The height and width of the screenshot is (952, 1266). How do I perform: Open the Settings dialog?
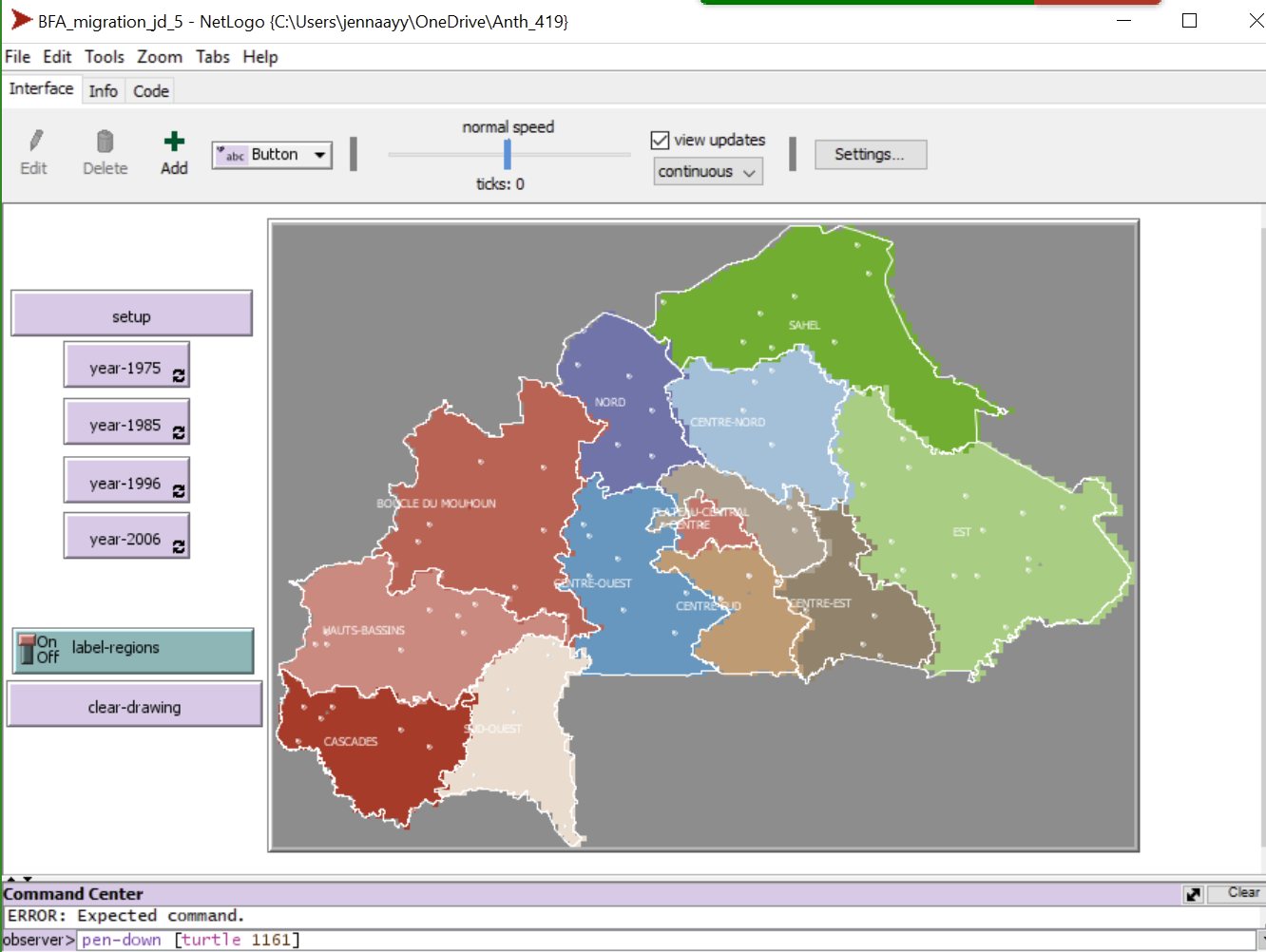(x=870, y=154)
